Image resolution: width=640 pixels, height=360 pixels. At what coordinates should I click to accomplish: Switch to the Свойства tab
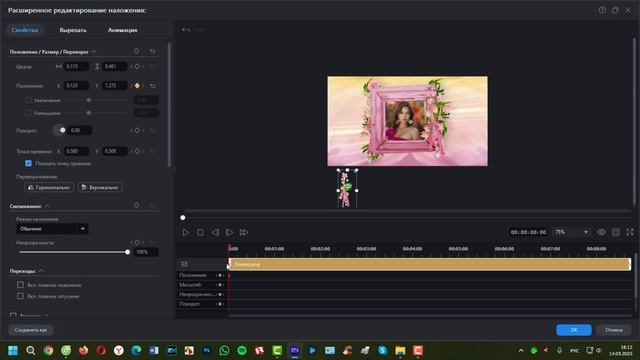point(25,30)
